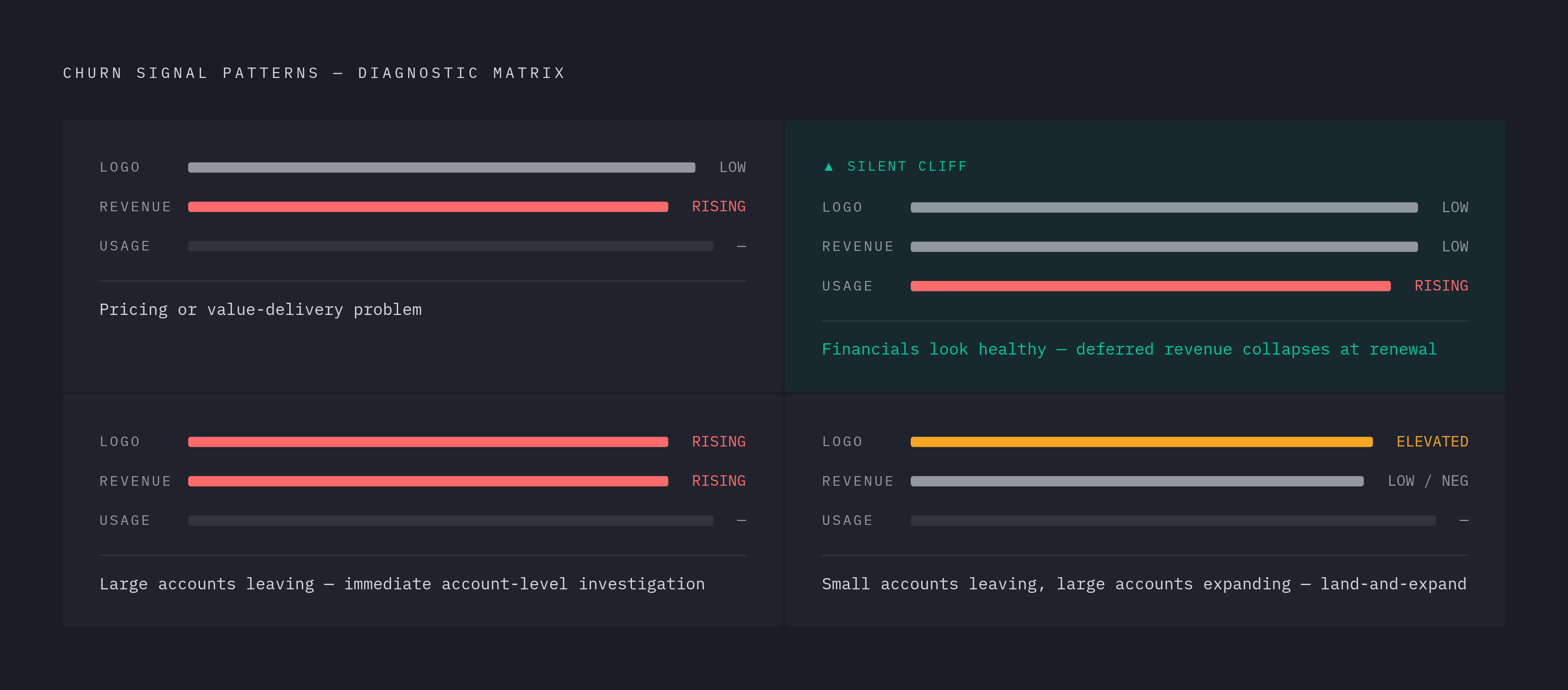This screenshot has width=1568, height=690.
Task: Click the LOGO row label in Small accounts card
Action: [x=842, y=442]
